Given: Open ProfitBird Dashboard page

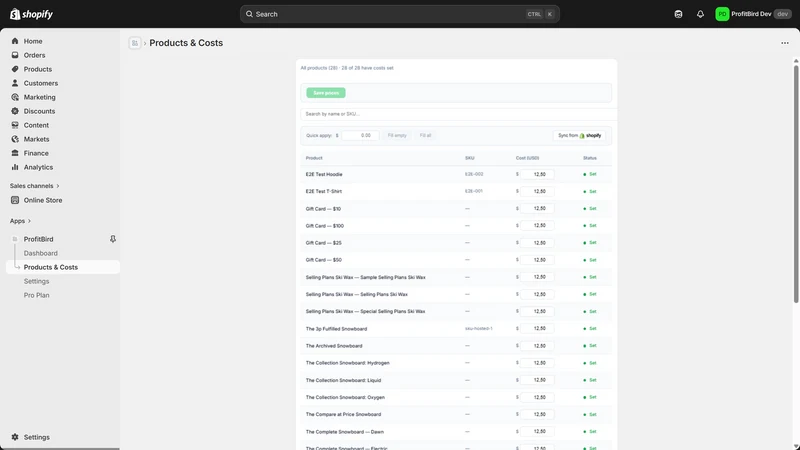Looking at the screenshot, I should 40,253.
